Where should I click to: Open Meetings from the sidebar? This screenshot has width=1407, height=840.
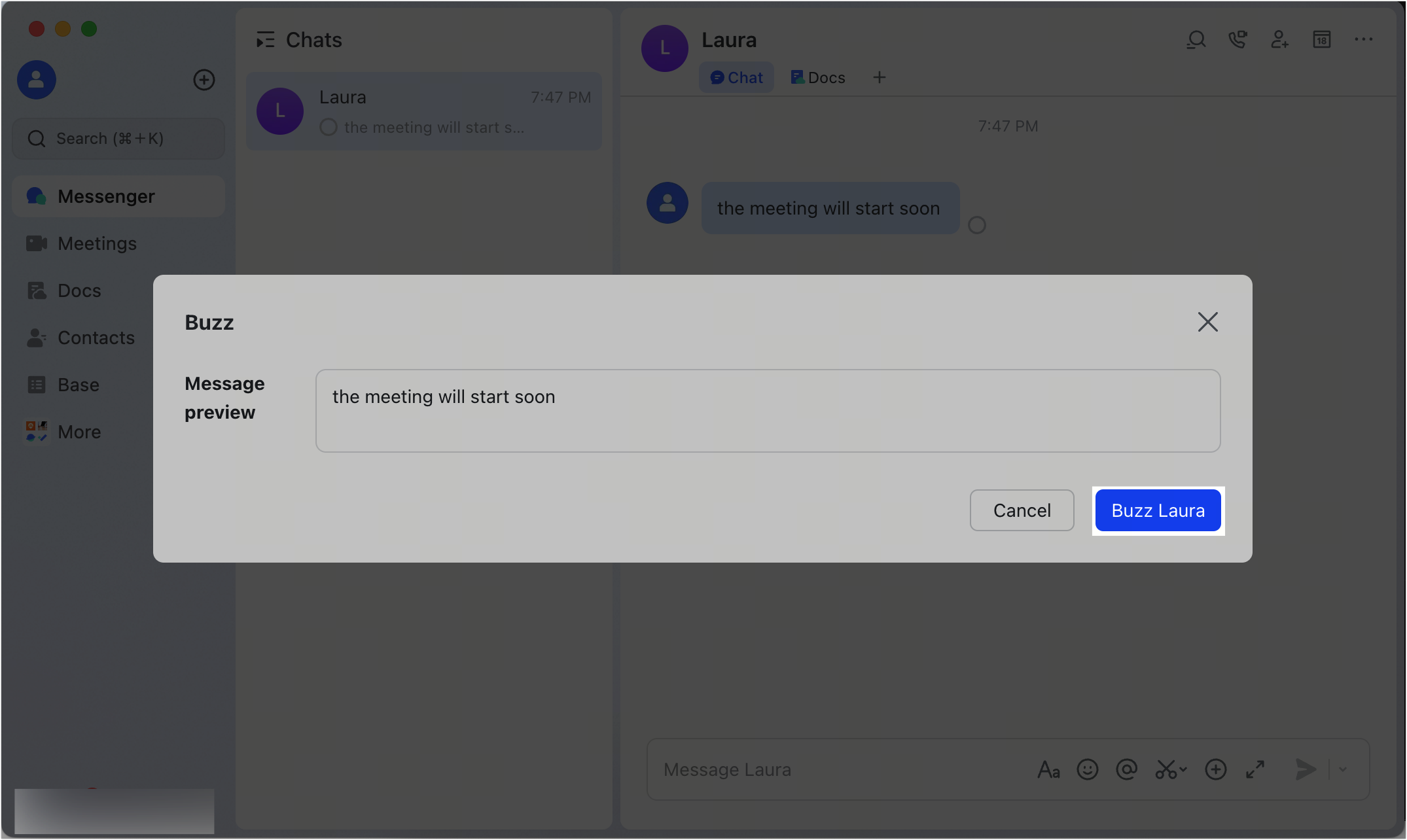(x=96, y=243)
